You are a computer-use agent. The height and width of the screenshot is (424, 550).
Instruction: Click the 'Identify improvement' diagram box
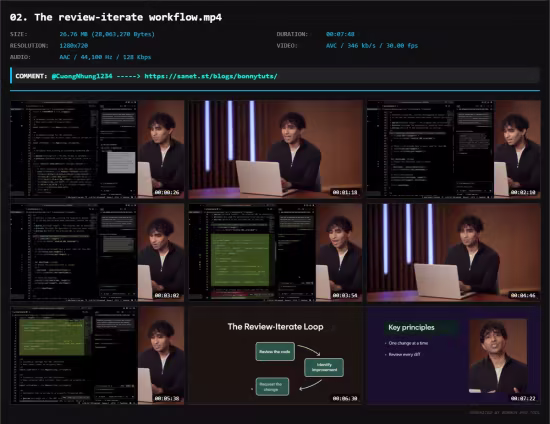pyautogui.click(x=324, y=367)
